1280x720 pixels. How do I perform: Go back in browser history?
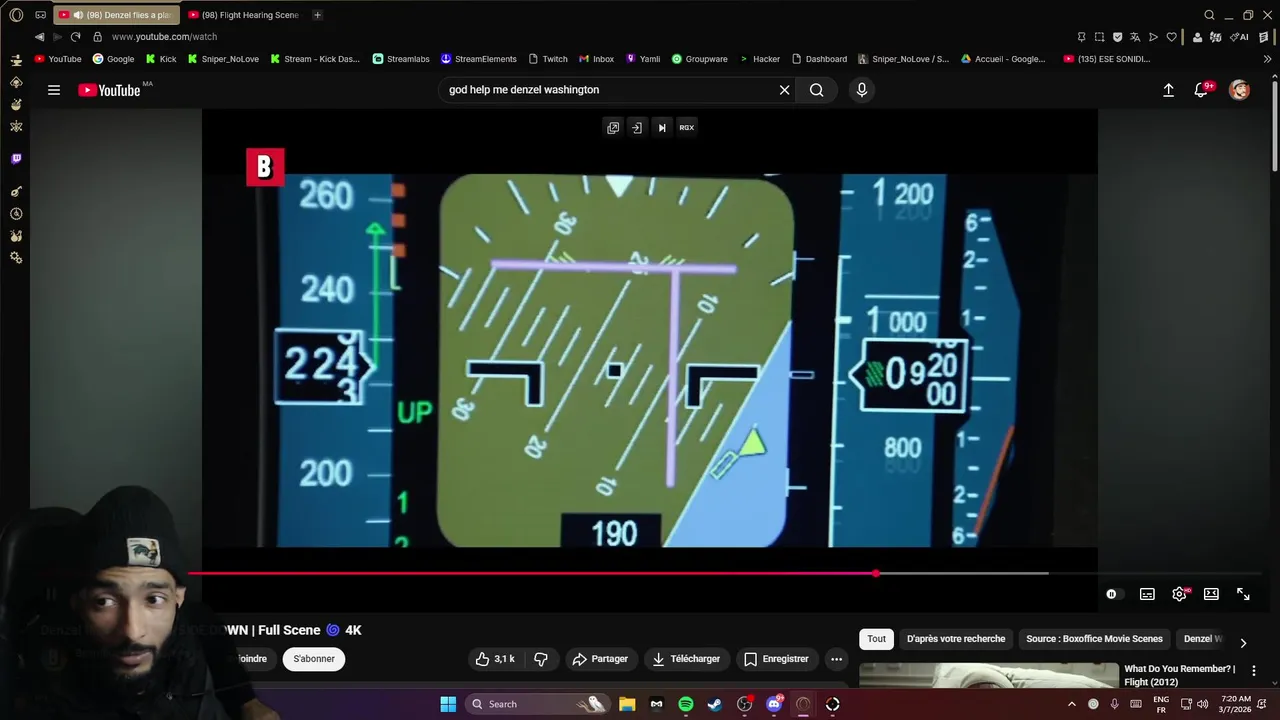39,37
